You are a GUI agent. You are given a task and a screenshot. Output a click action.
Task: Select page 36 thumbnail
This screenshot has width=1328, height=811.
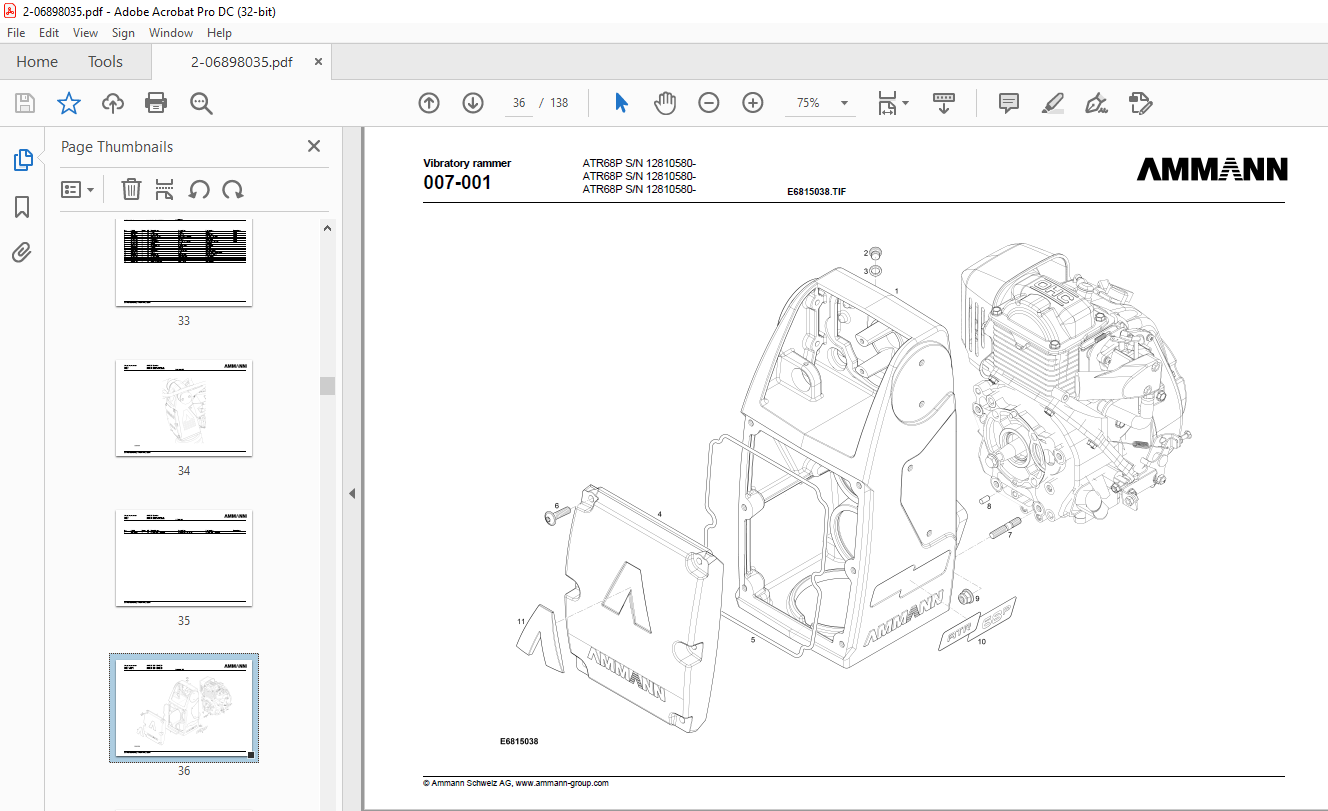[x=184, y=708]
